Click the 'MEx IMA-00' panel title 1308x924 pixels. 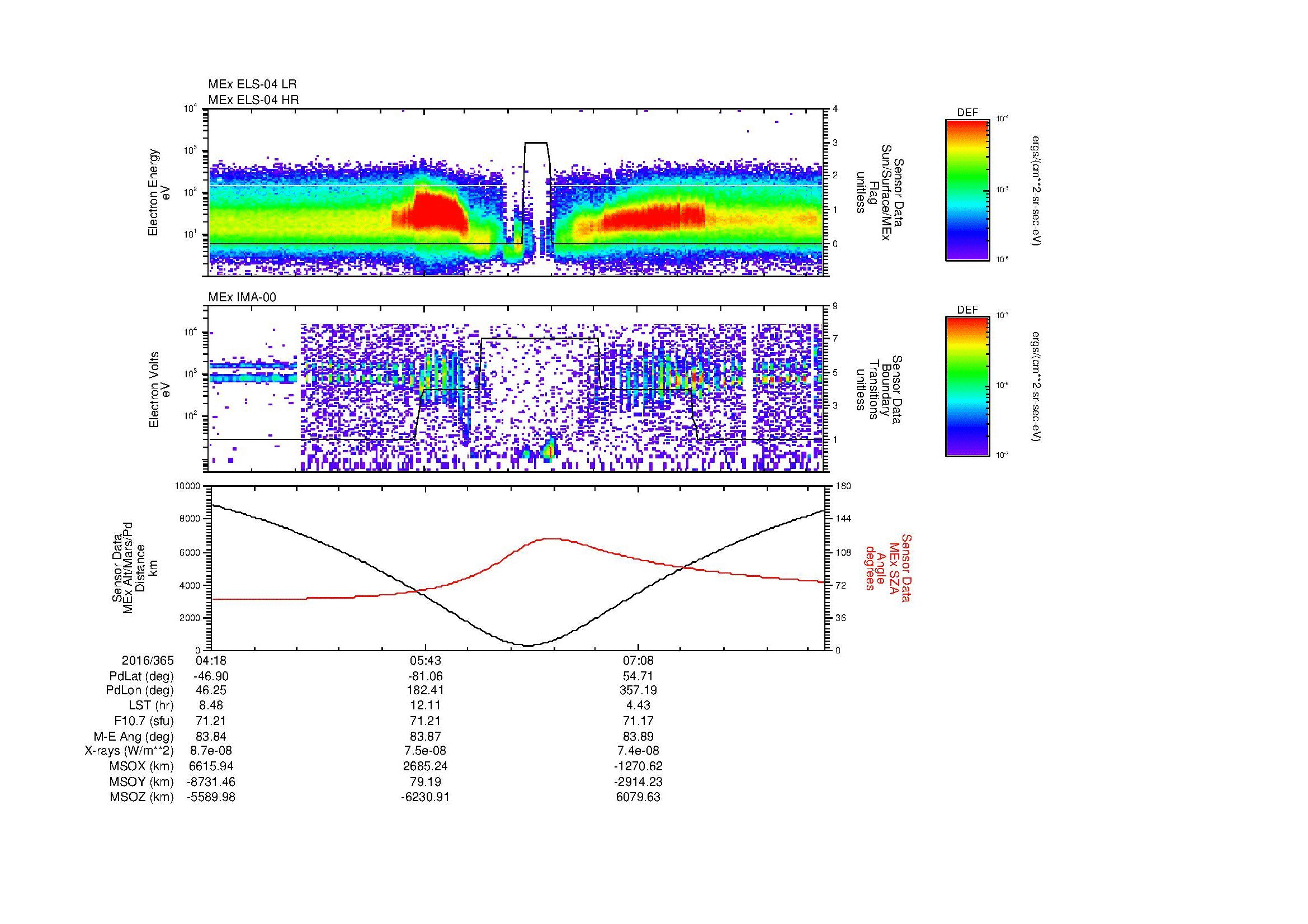[x=242, y=297]
